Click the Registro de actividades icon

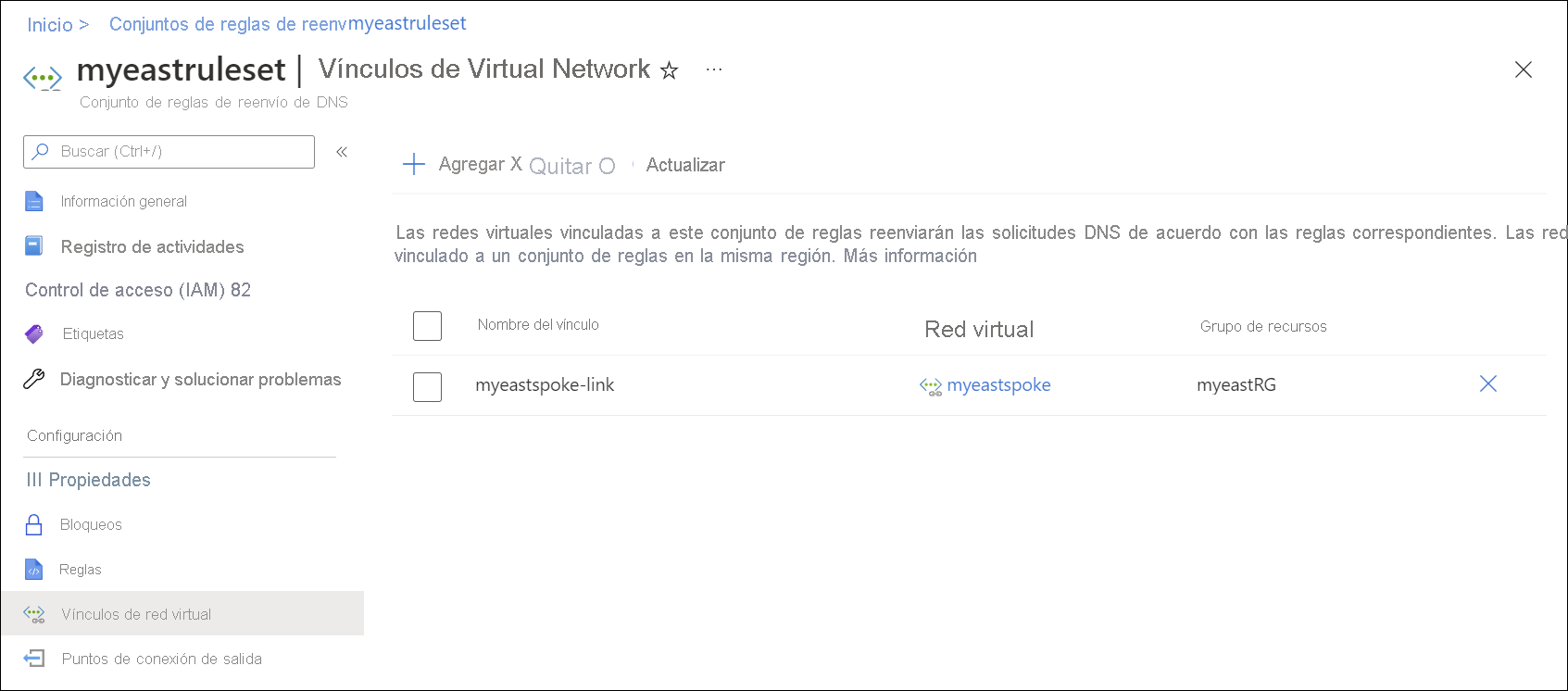pos(33,245)
